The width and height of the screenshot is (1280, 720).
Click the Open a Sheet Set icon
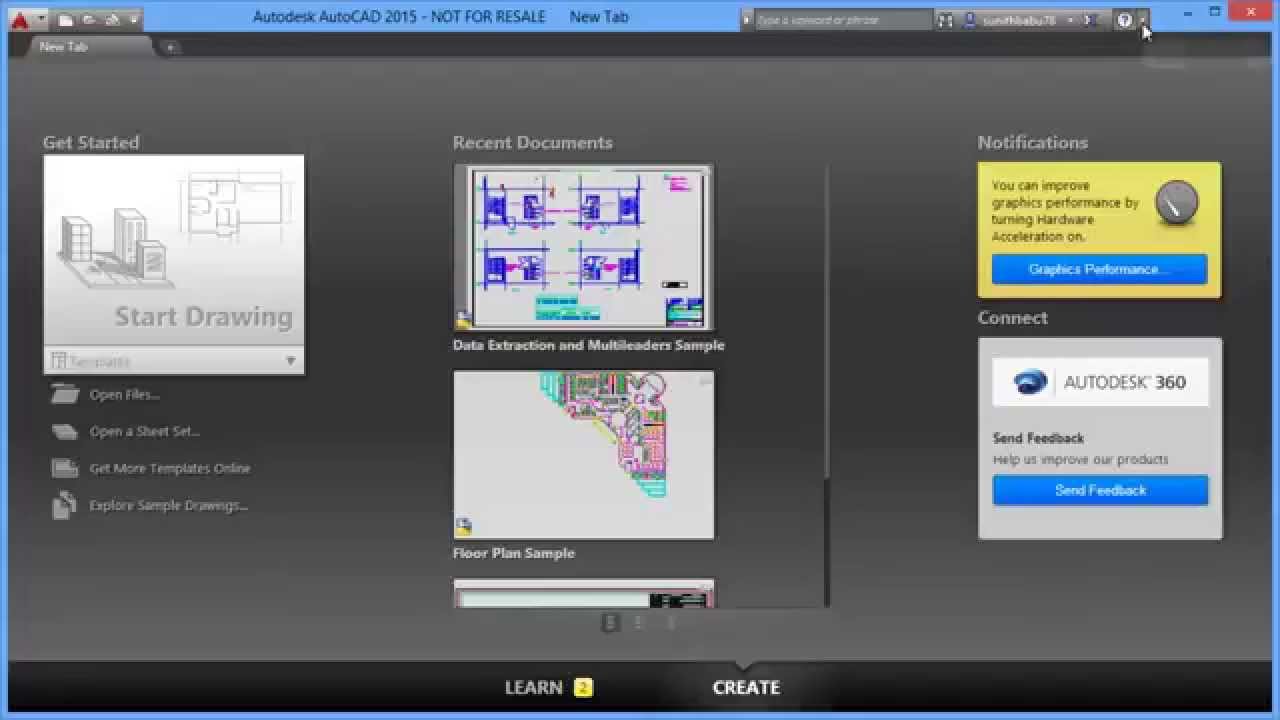[x=65, y=431]
